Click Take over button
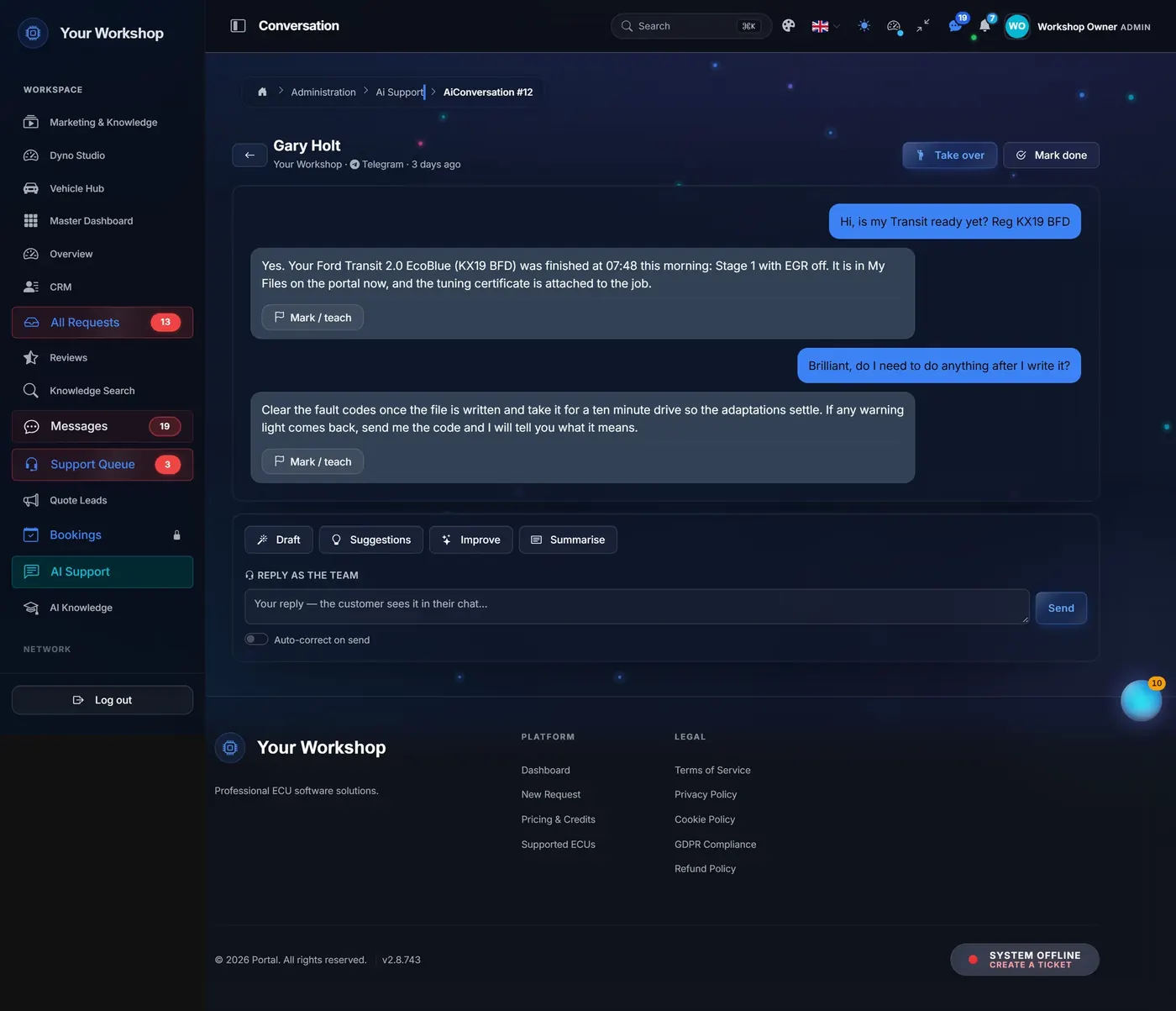This screenshot has height=1011, width=1176. click(949, 155)
